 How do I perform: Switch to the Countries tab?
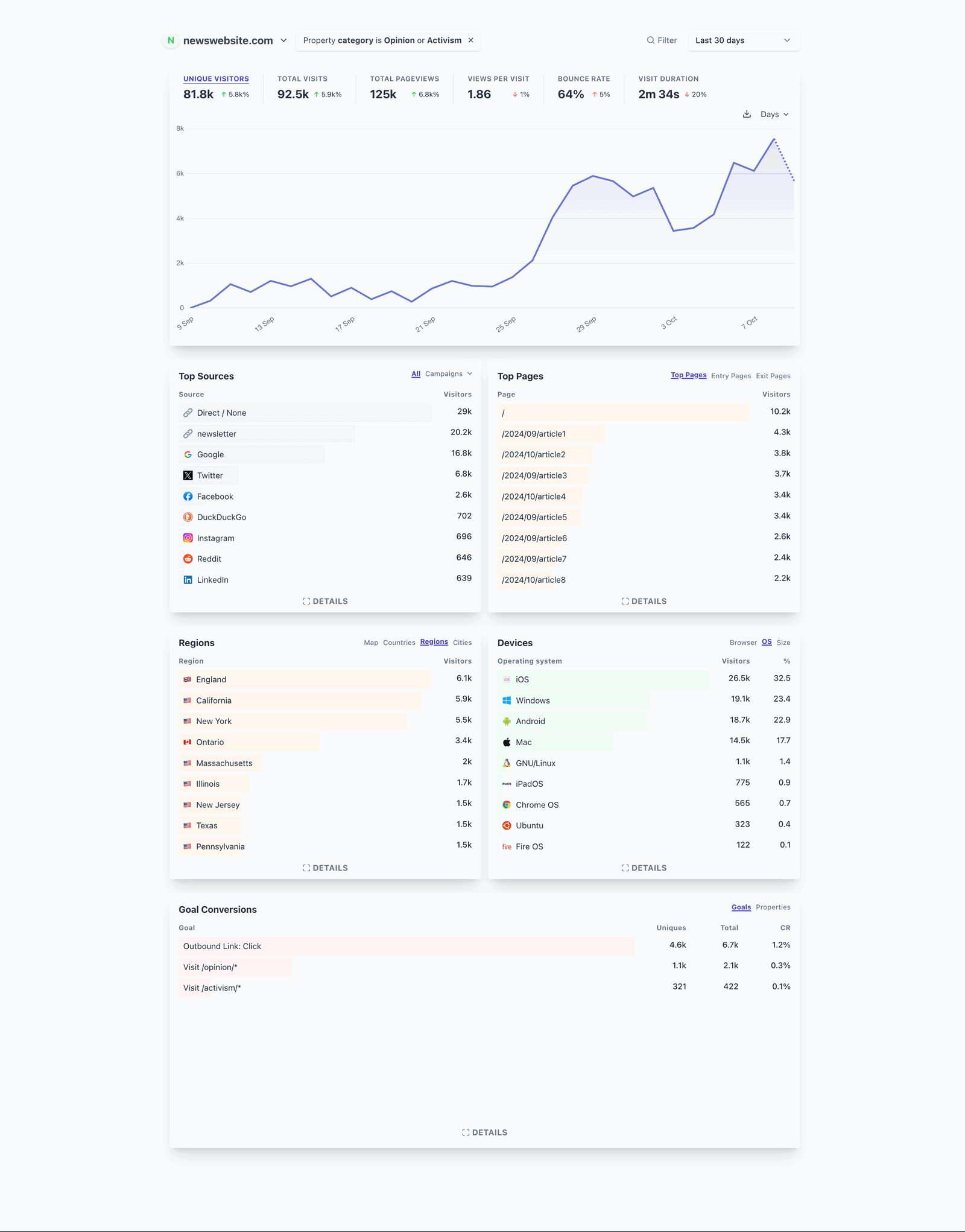tap(399, 643)
